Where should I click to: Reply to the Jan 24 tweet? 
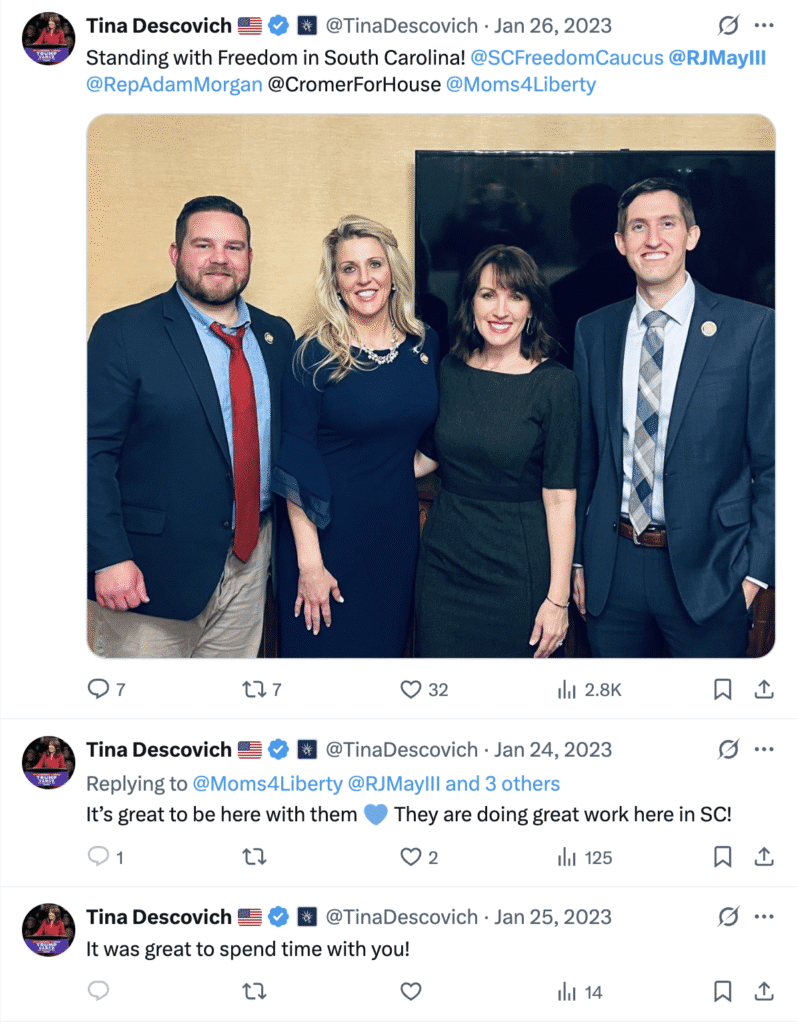[98, 856]
